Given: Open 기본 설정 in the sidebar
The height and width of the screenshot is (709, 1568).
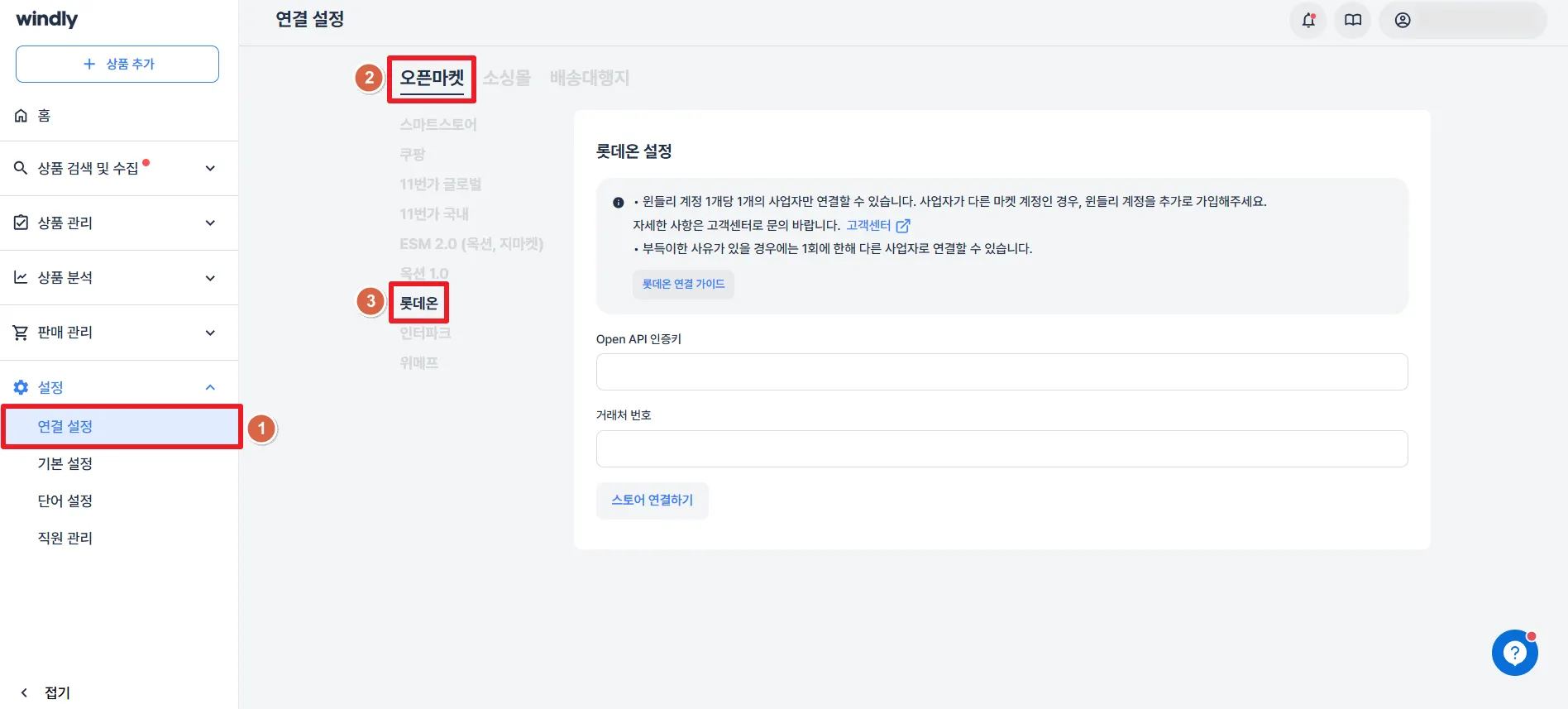Looking at the screenshot, I should coord(65,463).
